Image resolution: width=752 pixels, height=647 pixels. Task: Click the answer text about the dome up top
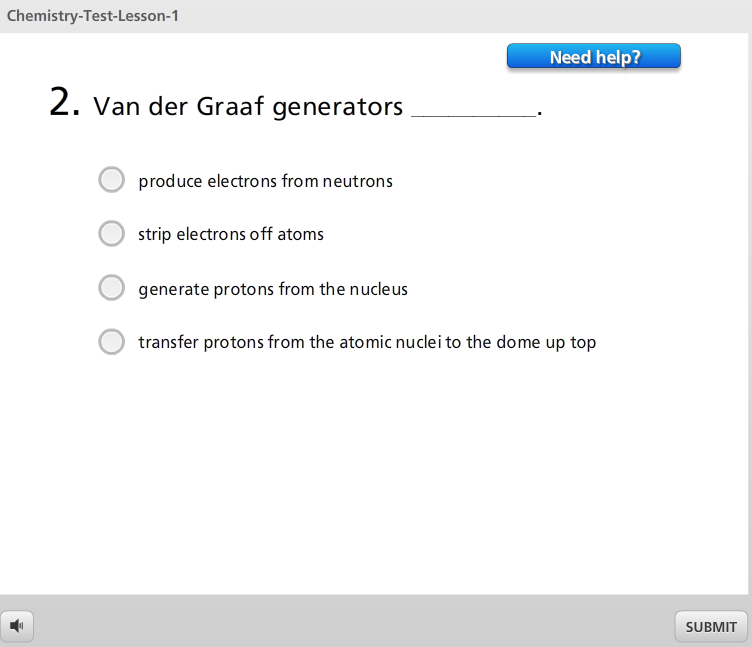pos(367,342)
